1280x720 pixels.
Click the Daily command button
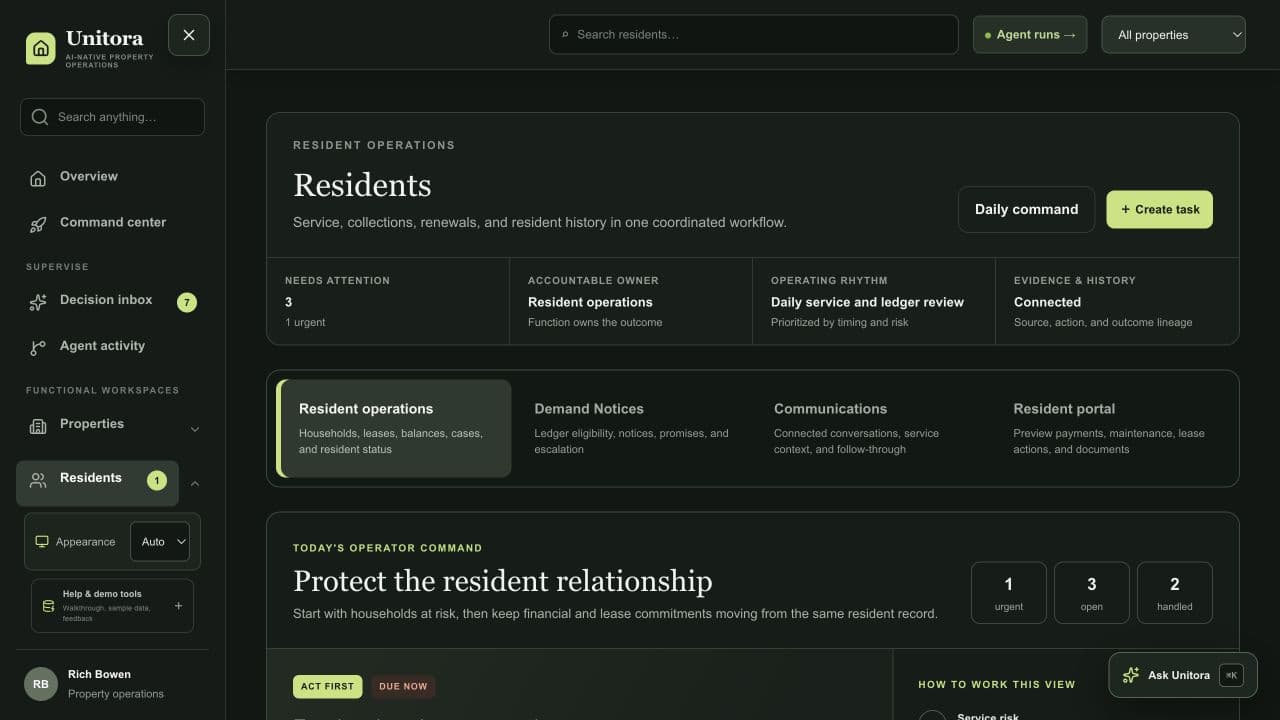point(1026,210)
